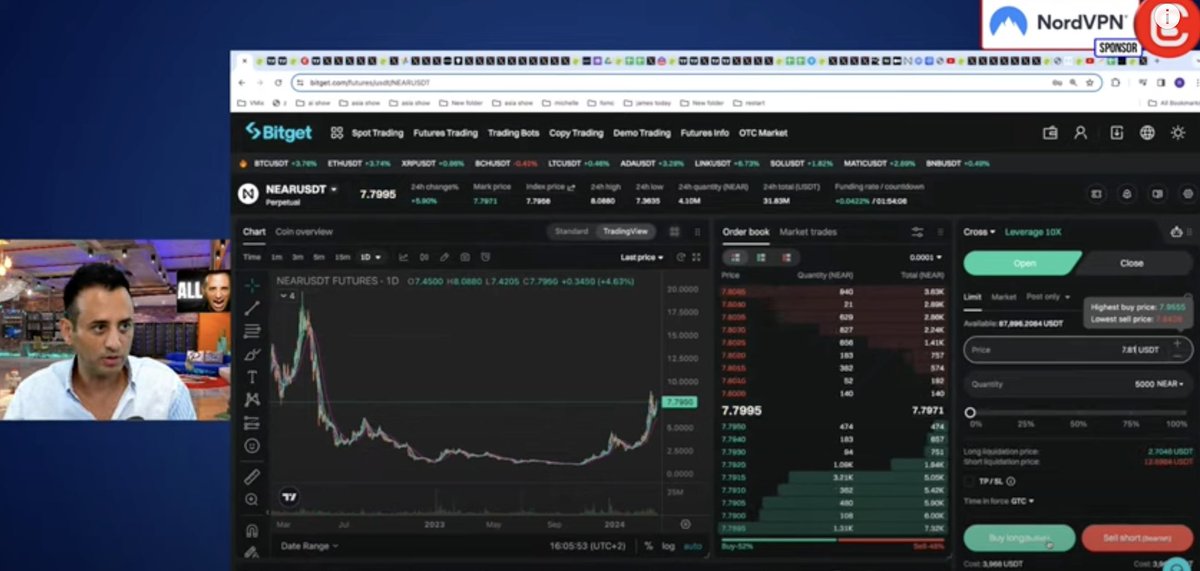The image size is (1200, 571).
Task: Switch chart to Standard view
Action: 571,231
